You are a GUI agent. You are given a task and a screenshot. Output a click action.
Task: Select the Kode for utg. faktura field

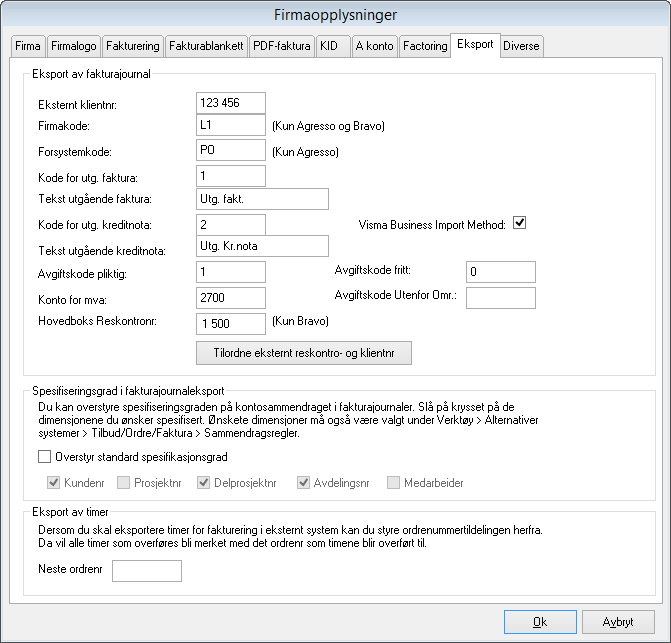point(231,176)
